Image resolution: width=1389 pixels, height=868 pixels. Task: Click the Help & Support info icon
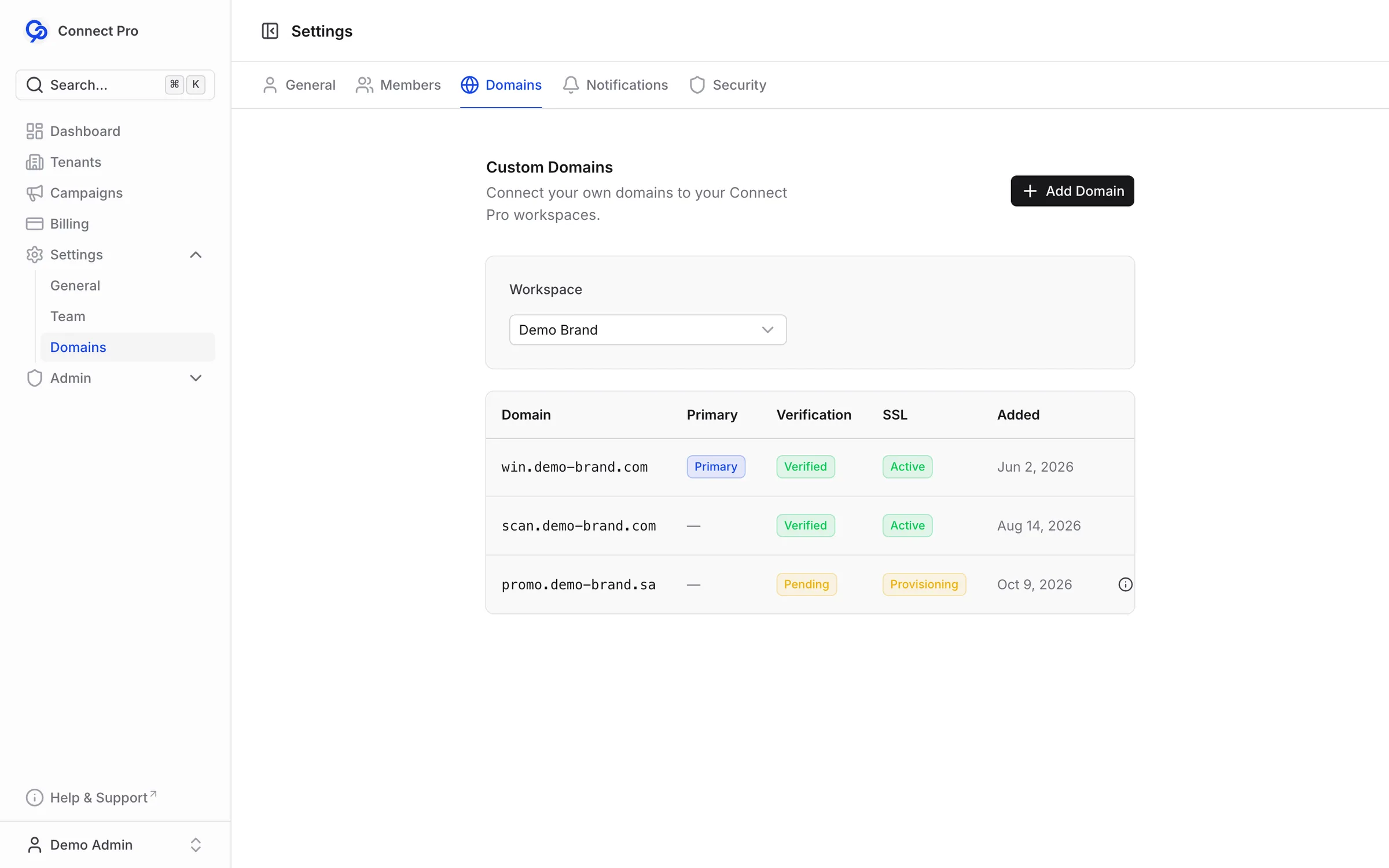coord(35,797)
